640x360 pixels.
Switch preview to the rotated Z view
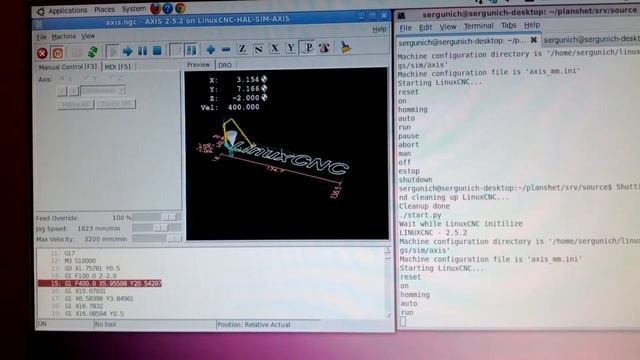pyautogui.click(x=258, y=49)
